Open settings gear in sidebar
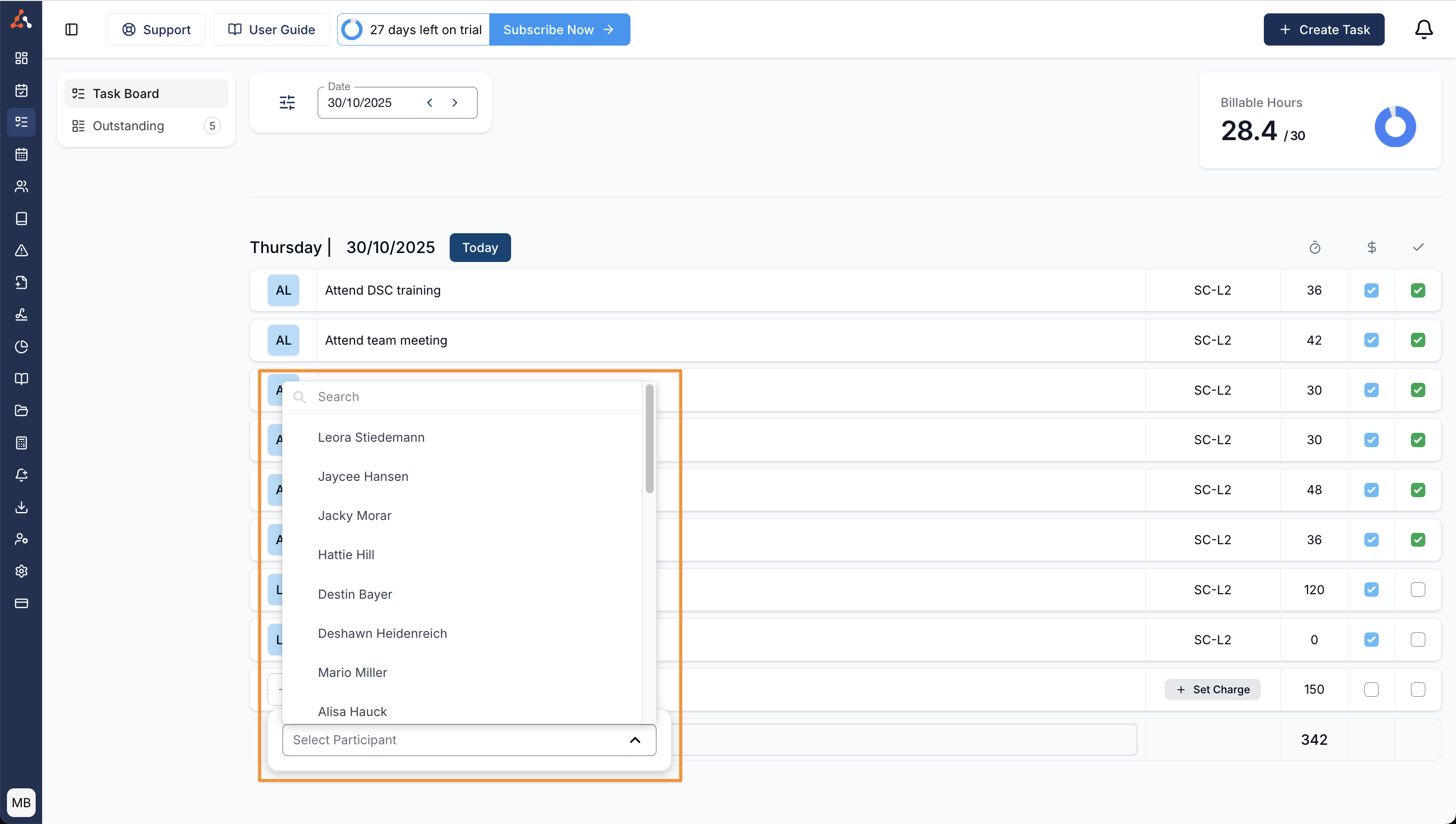This screenshot has height=824, width=1456. pos(21,571)
